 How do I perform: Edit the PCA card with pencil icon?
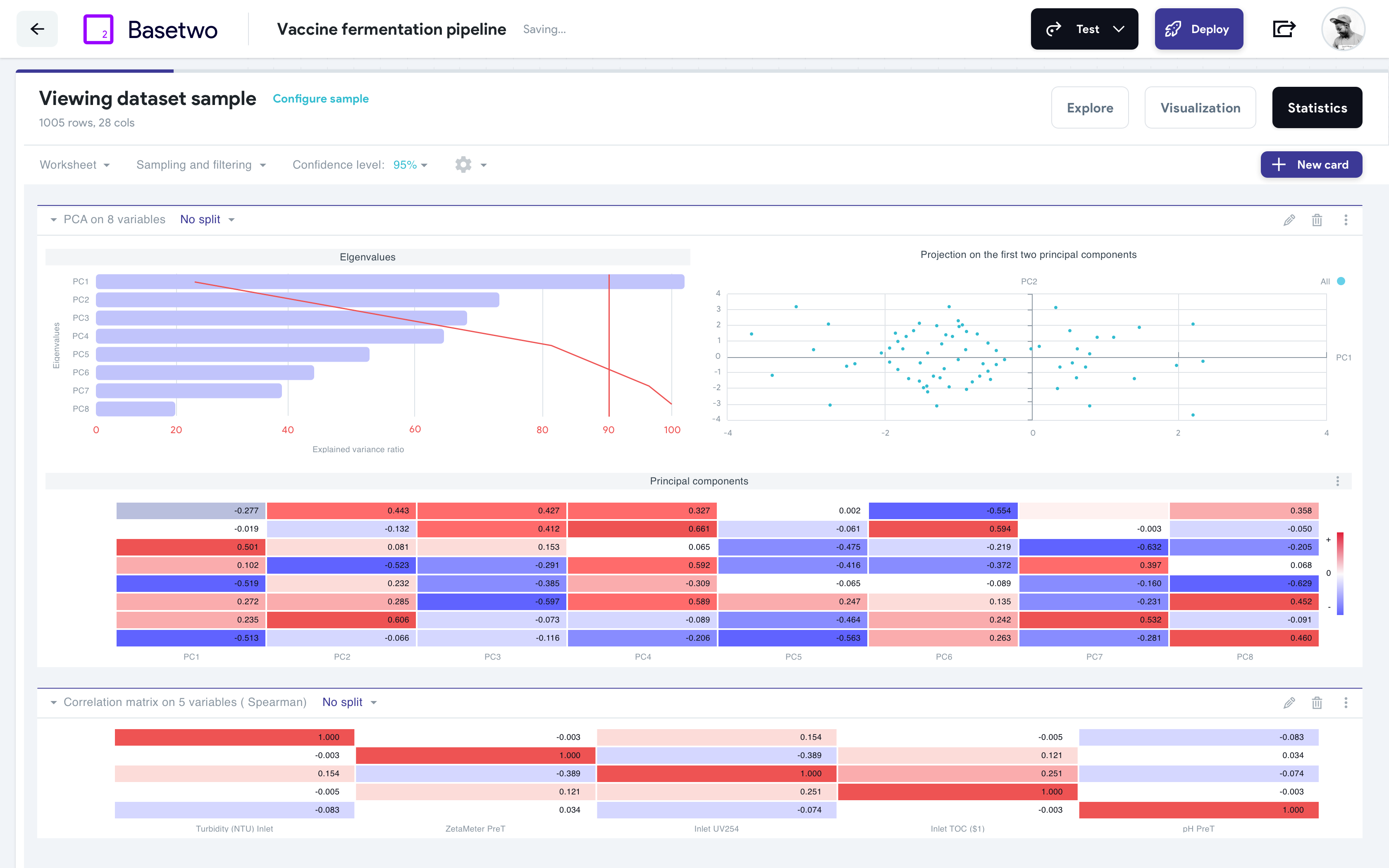(x=1289, y=220)
